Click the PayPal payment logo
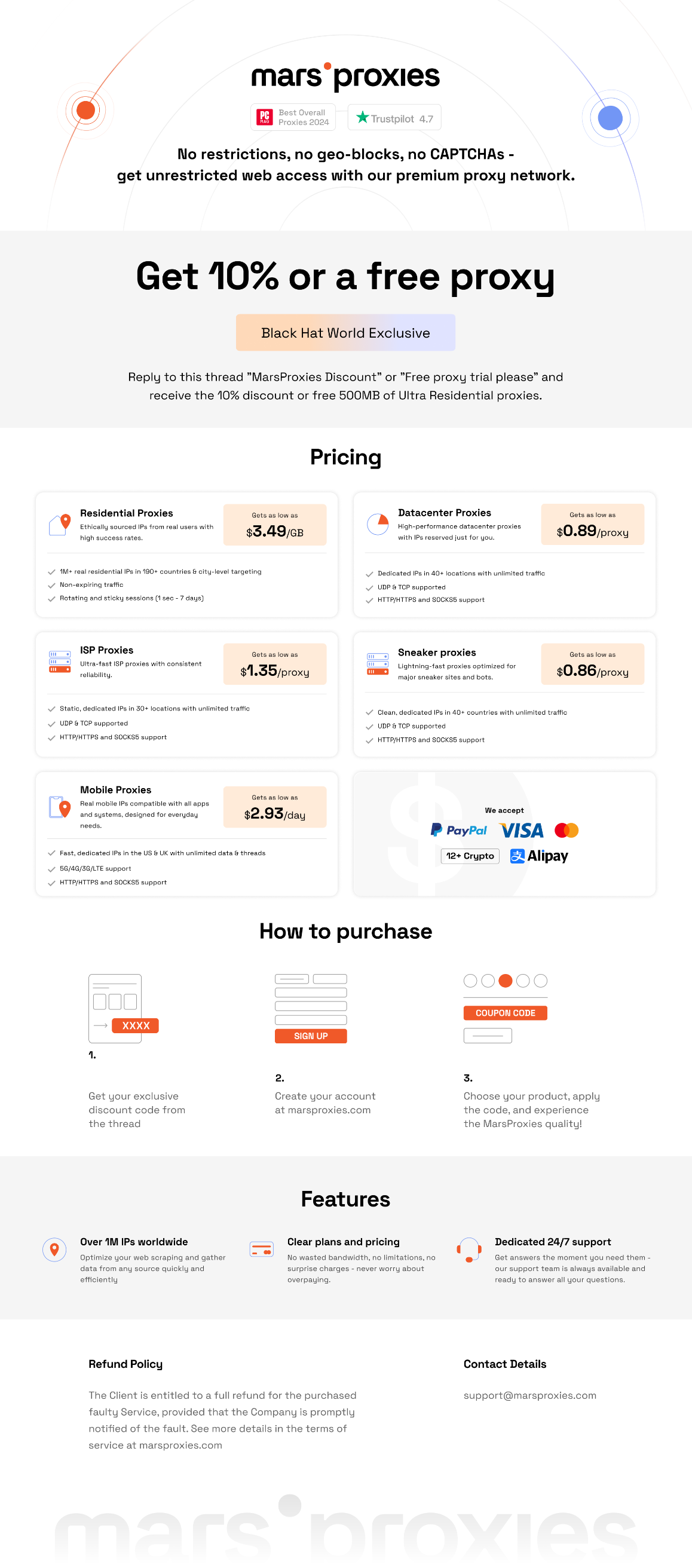The image size is (692, 1568). click(459, 830)
